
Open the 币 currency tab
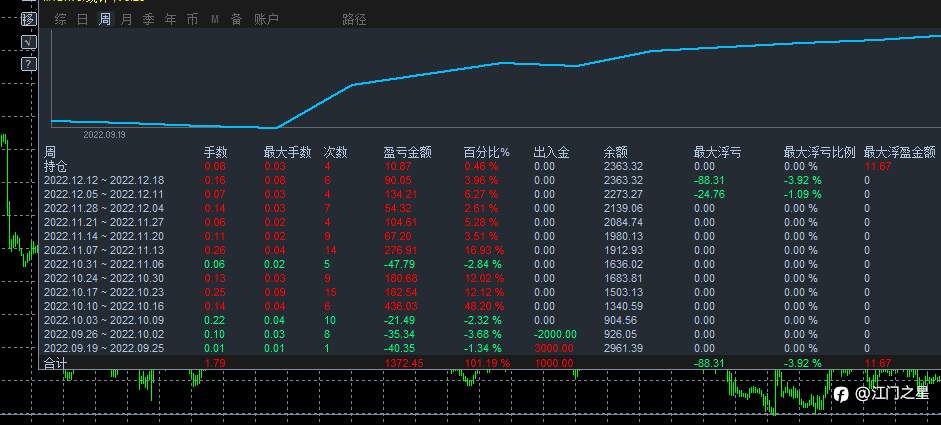tap(192, 19)
